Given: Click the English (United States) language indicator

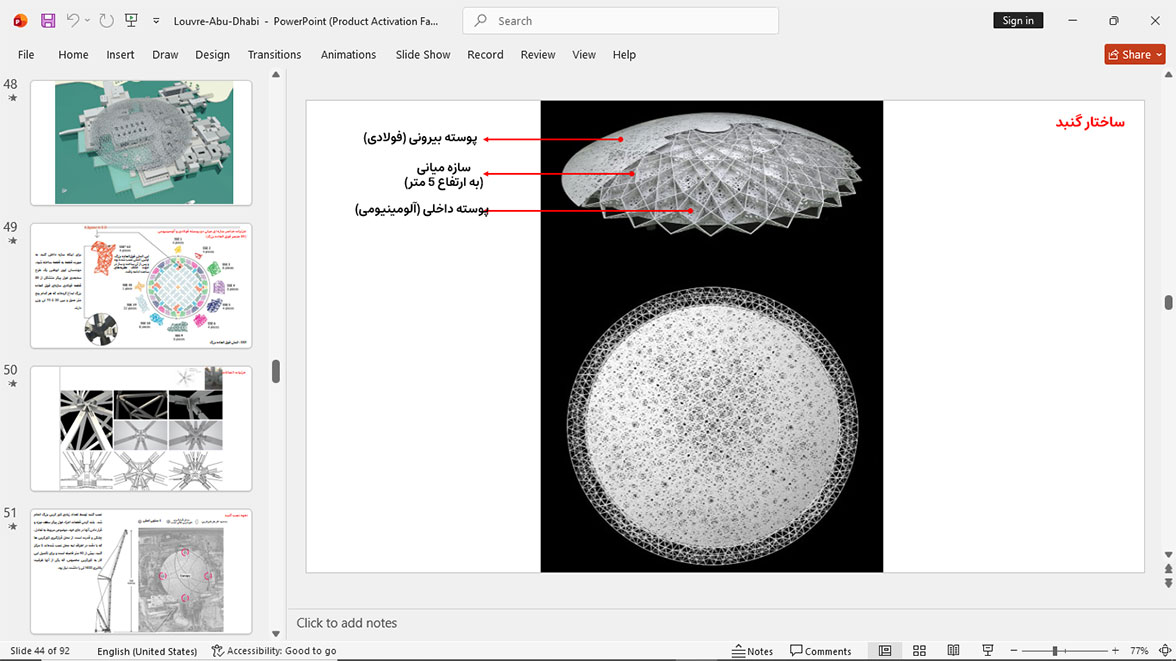Looking at the screenshot, I should coord(147,651).
